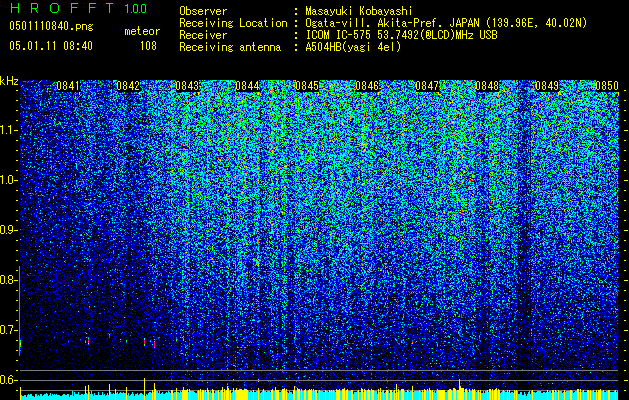Click the 'meteor' label
629x400 pixels.
tap(142, 31)
